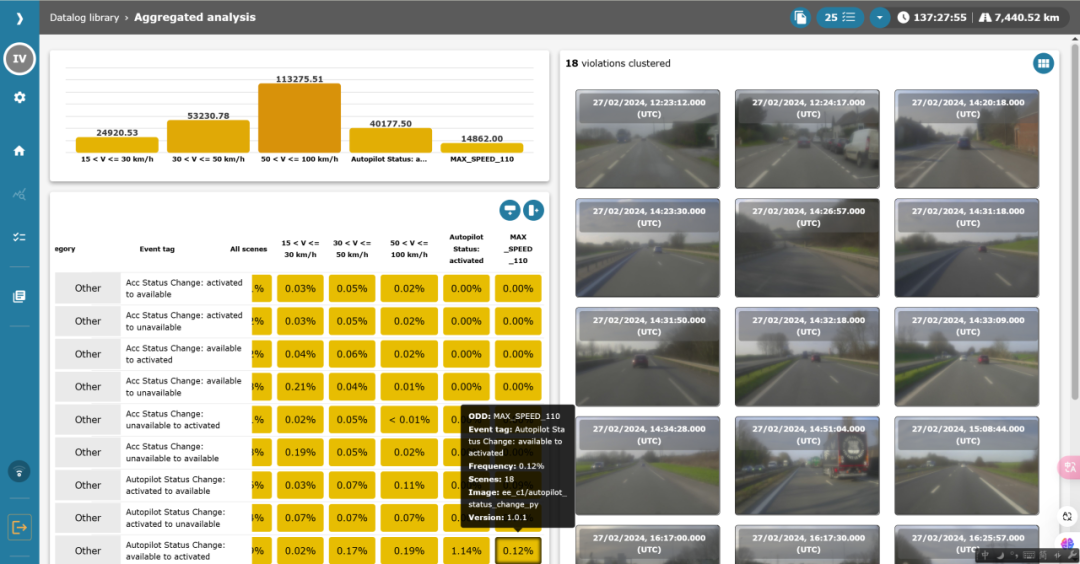This screenshot has height=564, width=1080.
Task: Open thumbnail dated 27/02/2024, 12:23:12.000
Action: (647, 138)
